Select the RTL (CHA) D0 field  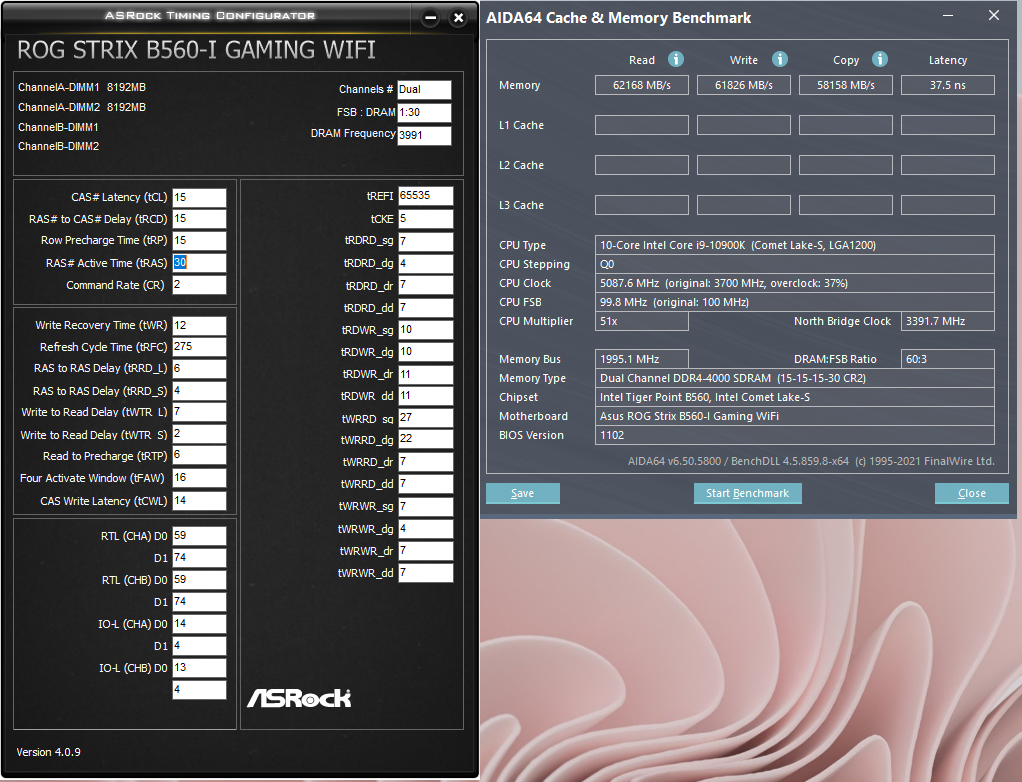pyautogui.click(x=199, y=536)
